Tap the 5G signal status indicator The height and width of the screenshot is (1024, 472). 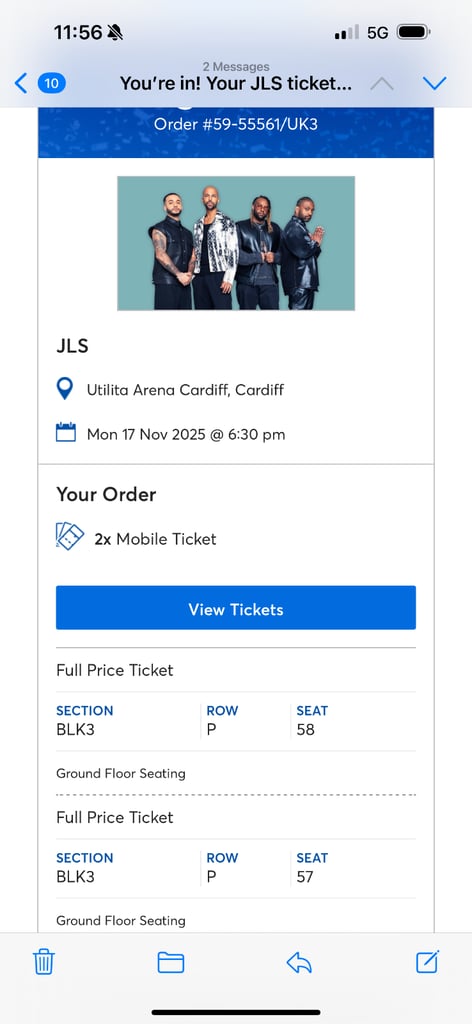tap(378, 32)
